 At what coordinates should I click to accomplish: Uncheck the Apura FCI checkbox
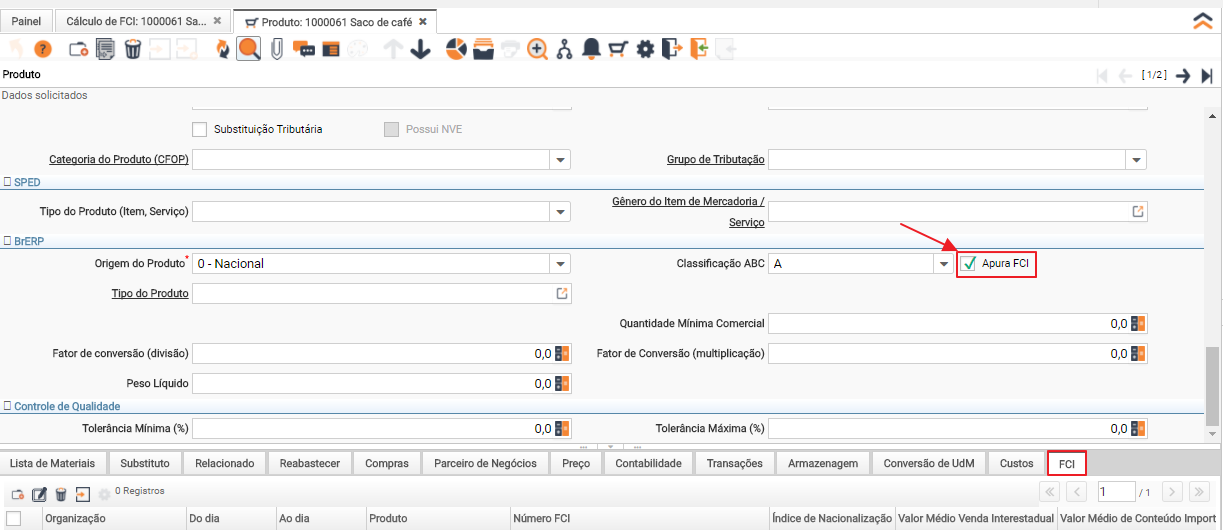(968, 264)
